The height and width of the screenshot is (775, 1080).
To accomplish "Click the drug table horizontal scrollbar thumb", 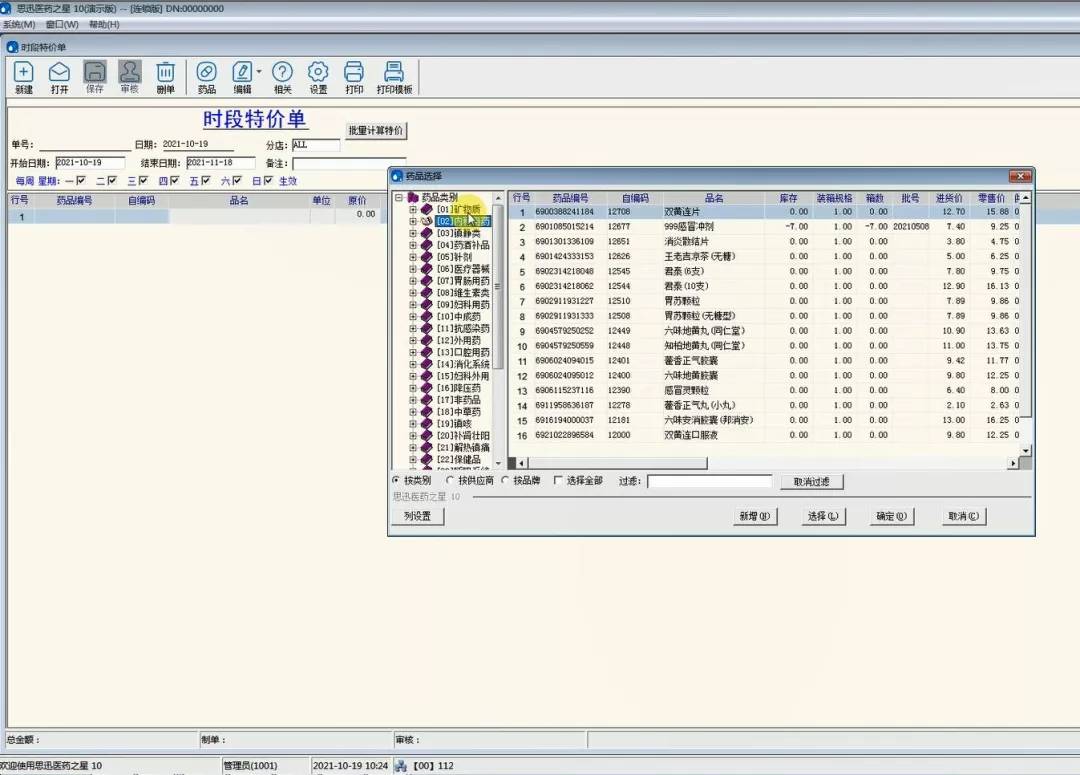I will (x=617, y=464).
